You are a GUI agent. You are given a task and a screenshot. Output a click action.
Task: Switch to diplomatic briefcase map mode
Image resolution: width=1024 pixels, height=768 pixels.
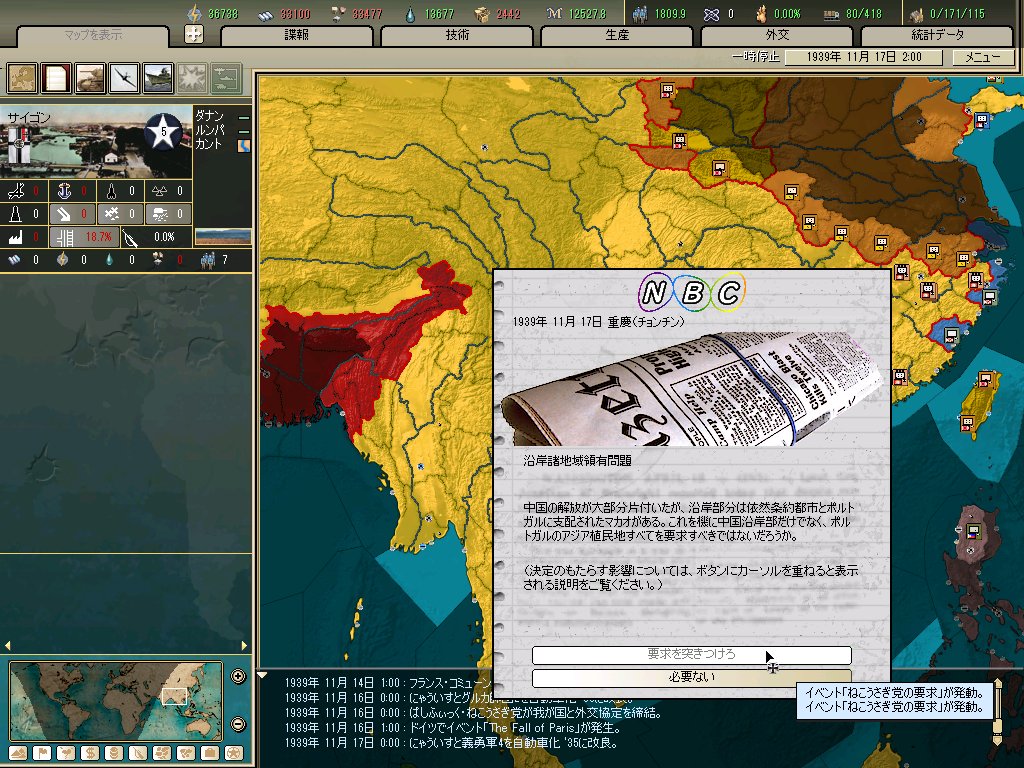point(210,753)
